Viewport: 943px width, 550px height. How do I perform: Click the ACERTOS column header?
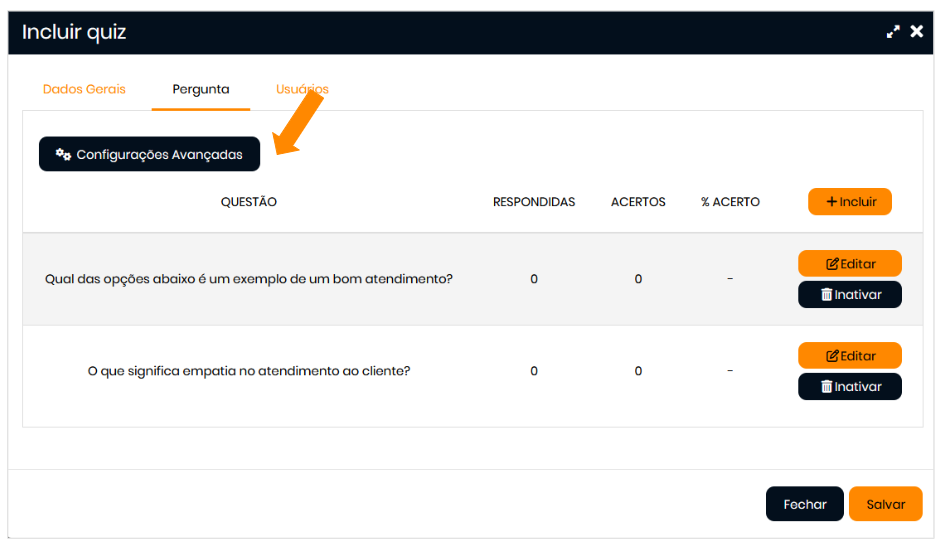638,202
